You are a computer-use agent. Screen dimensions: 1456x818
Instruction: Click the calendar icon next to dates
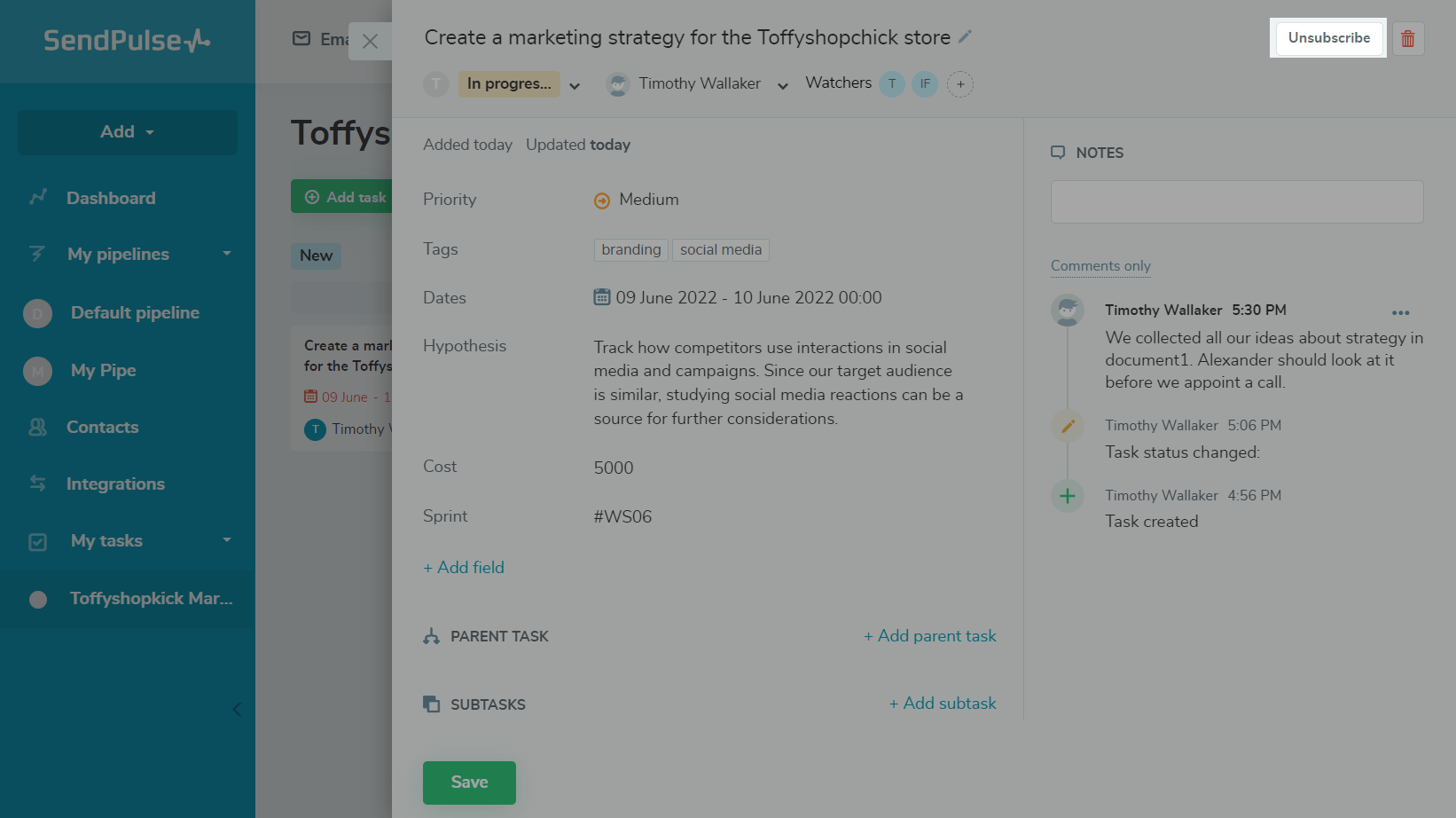coord(602,297)
